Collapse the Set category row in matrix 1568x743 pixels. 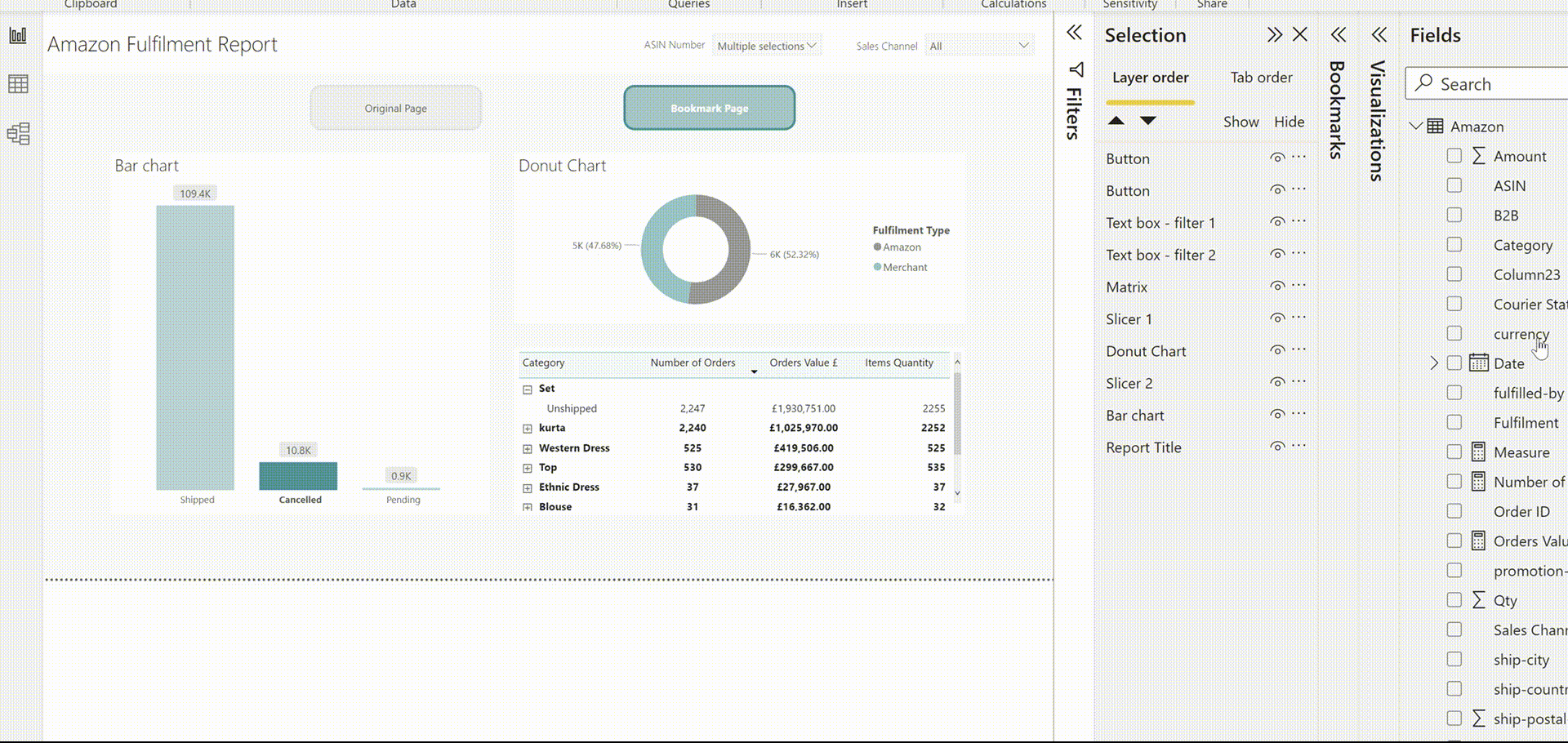pos(528,389)
